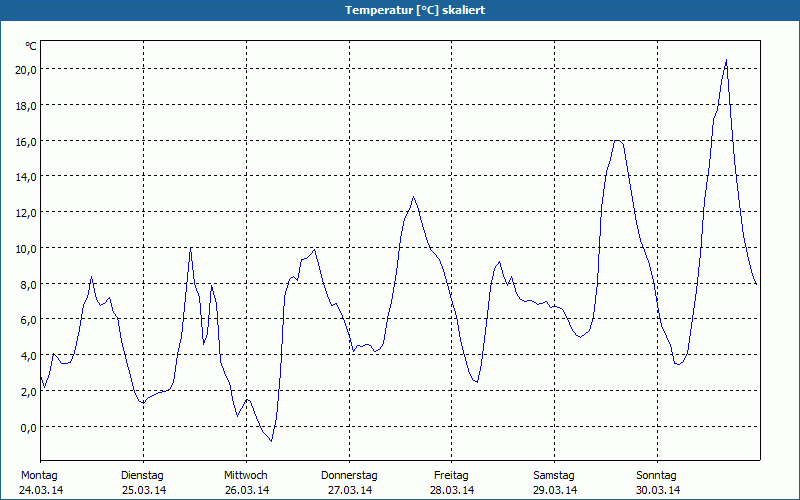The height and width of the screenshot is (500, 800).
Task: Click the 0,0 axis label
Action: coord(28,427)
